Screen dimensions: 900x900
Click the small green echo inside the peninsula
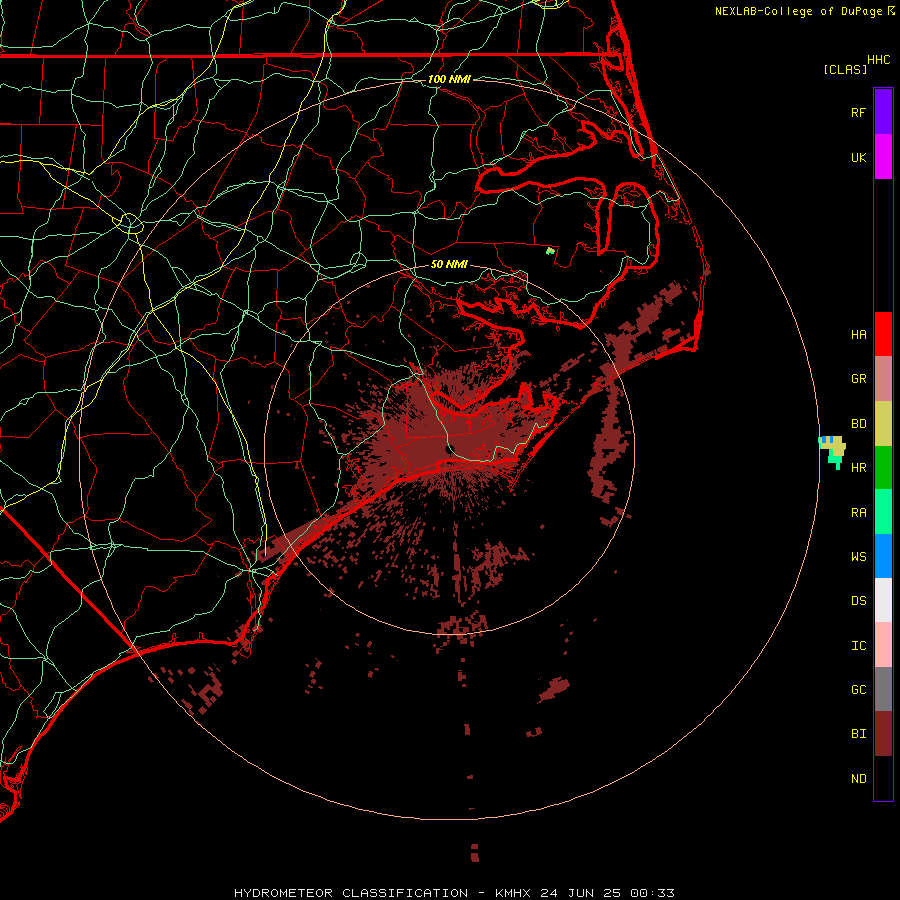tap(550, 251)
